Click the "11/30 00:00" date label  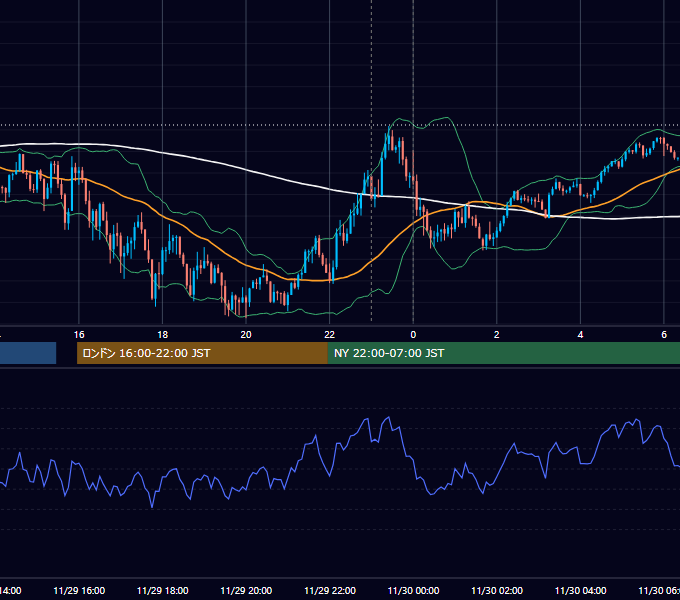[x=413, y=590]
